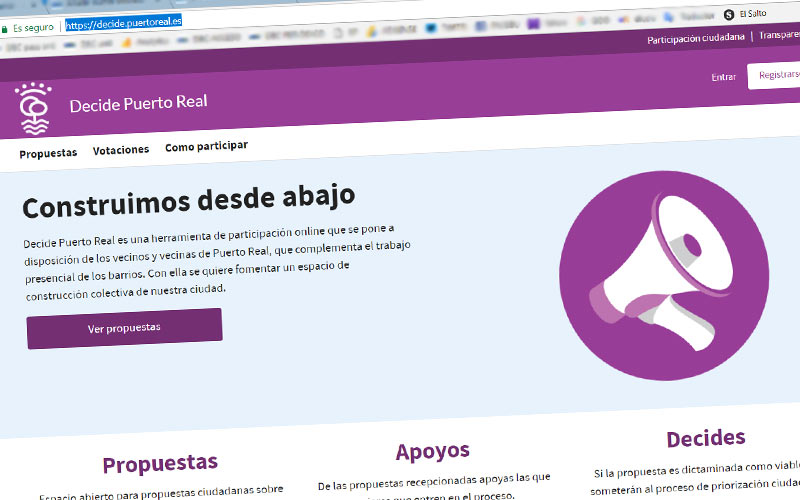Screen dimensions: 800x500
Task: Click the Propuestas section heading
Action: pyautogui.click(x=160, y=464)
